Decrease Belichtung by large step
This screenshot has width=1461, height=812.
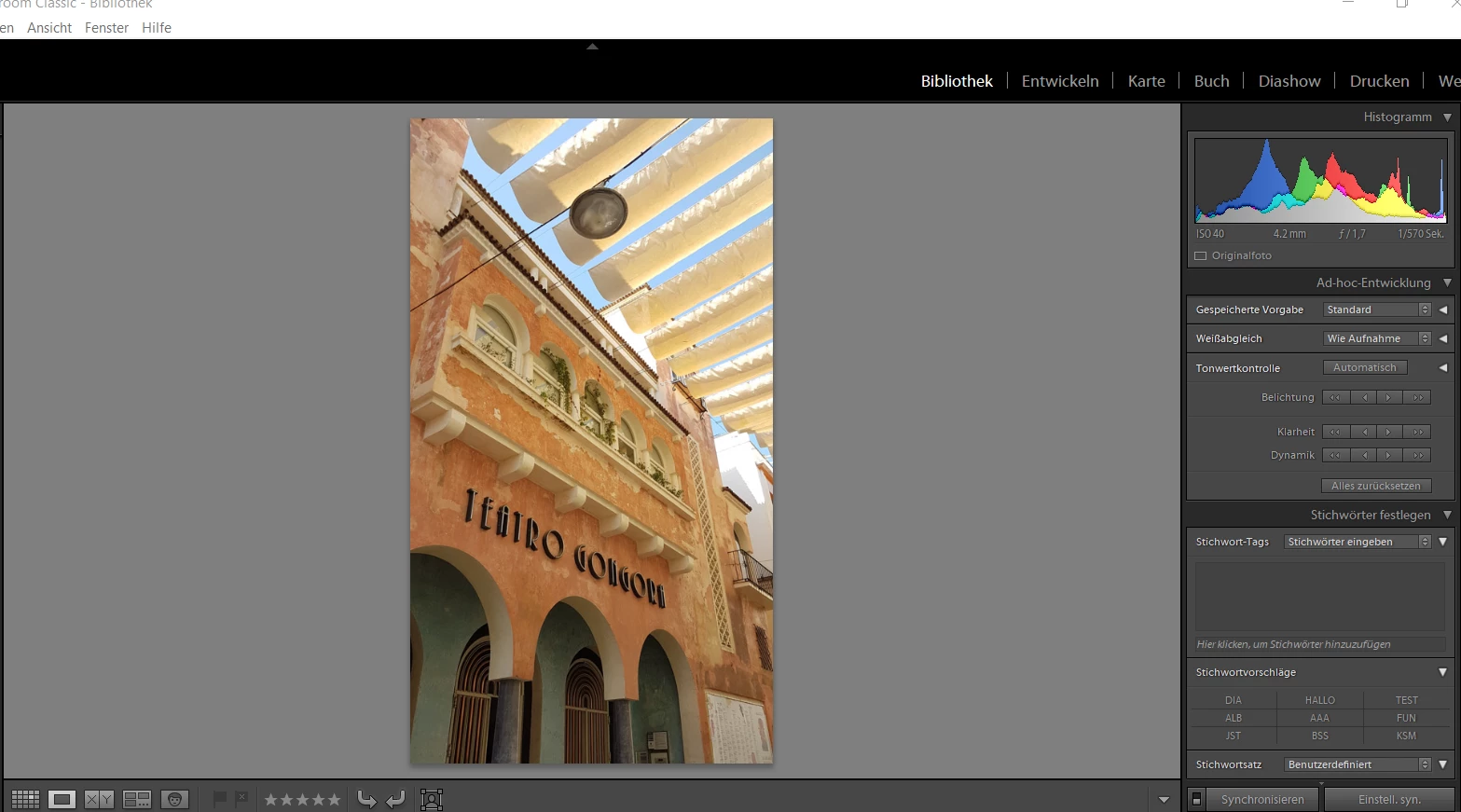point(1335,397)
